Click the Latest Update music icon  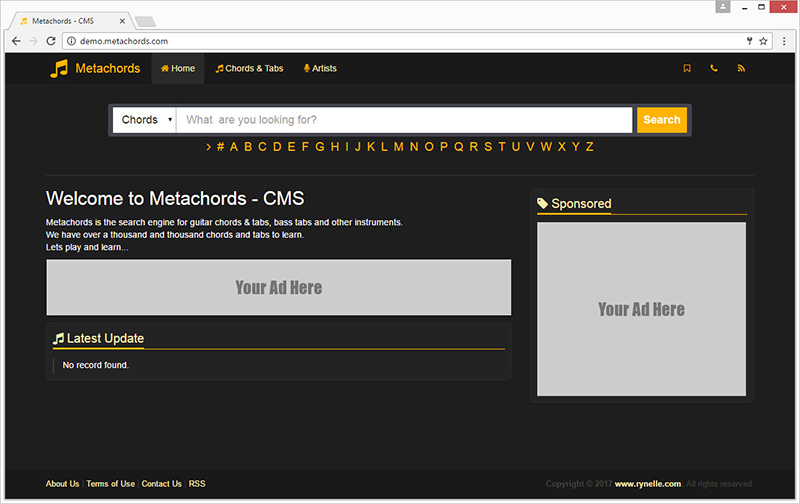[59, 338]
